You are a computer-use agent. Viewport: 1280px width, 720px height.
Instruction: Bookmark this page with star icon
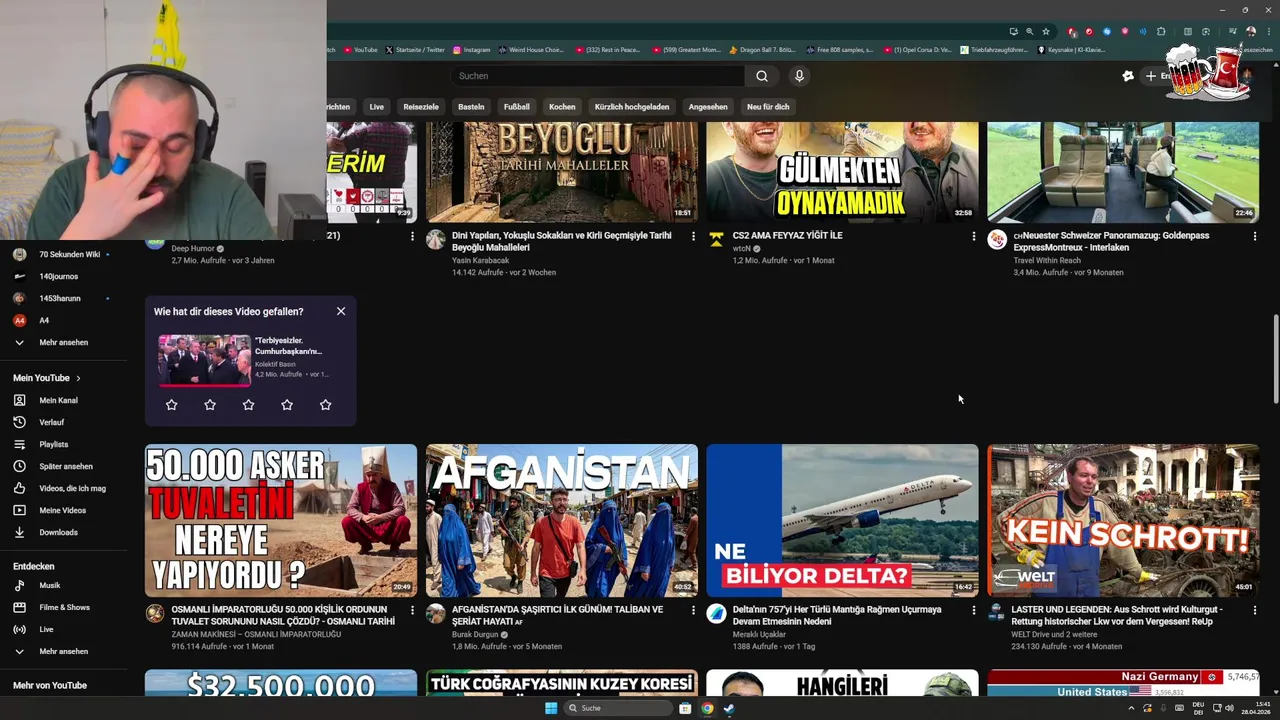[x=1046, y=31]
